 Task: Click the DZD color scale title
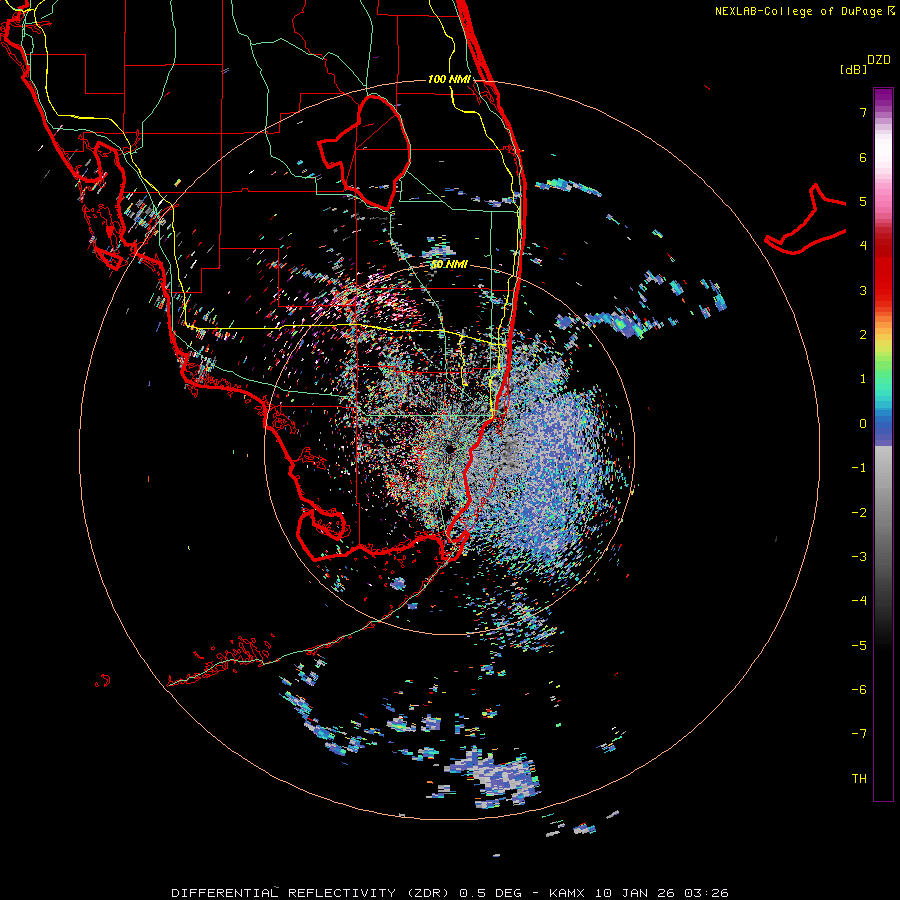879,60
